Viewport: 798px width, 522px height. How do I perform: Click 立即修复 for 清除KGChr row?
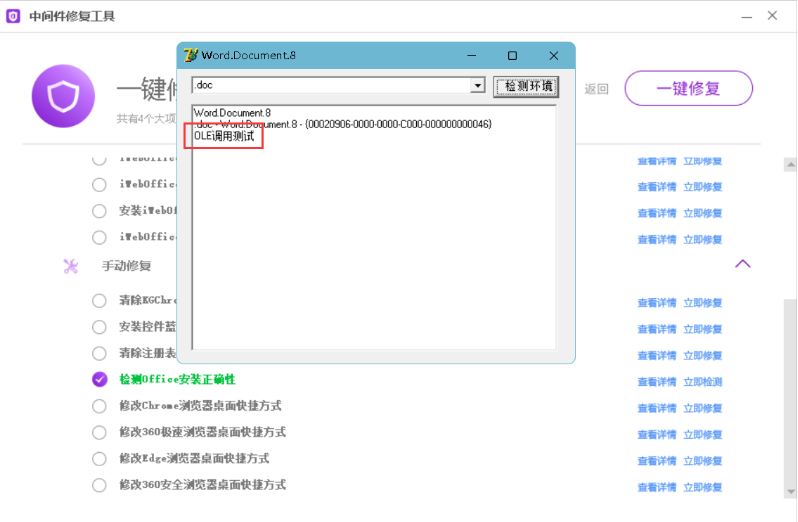click(x=702, y=303)
